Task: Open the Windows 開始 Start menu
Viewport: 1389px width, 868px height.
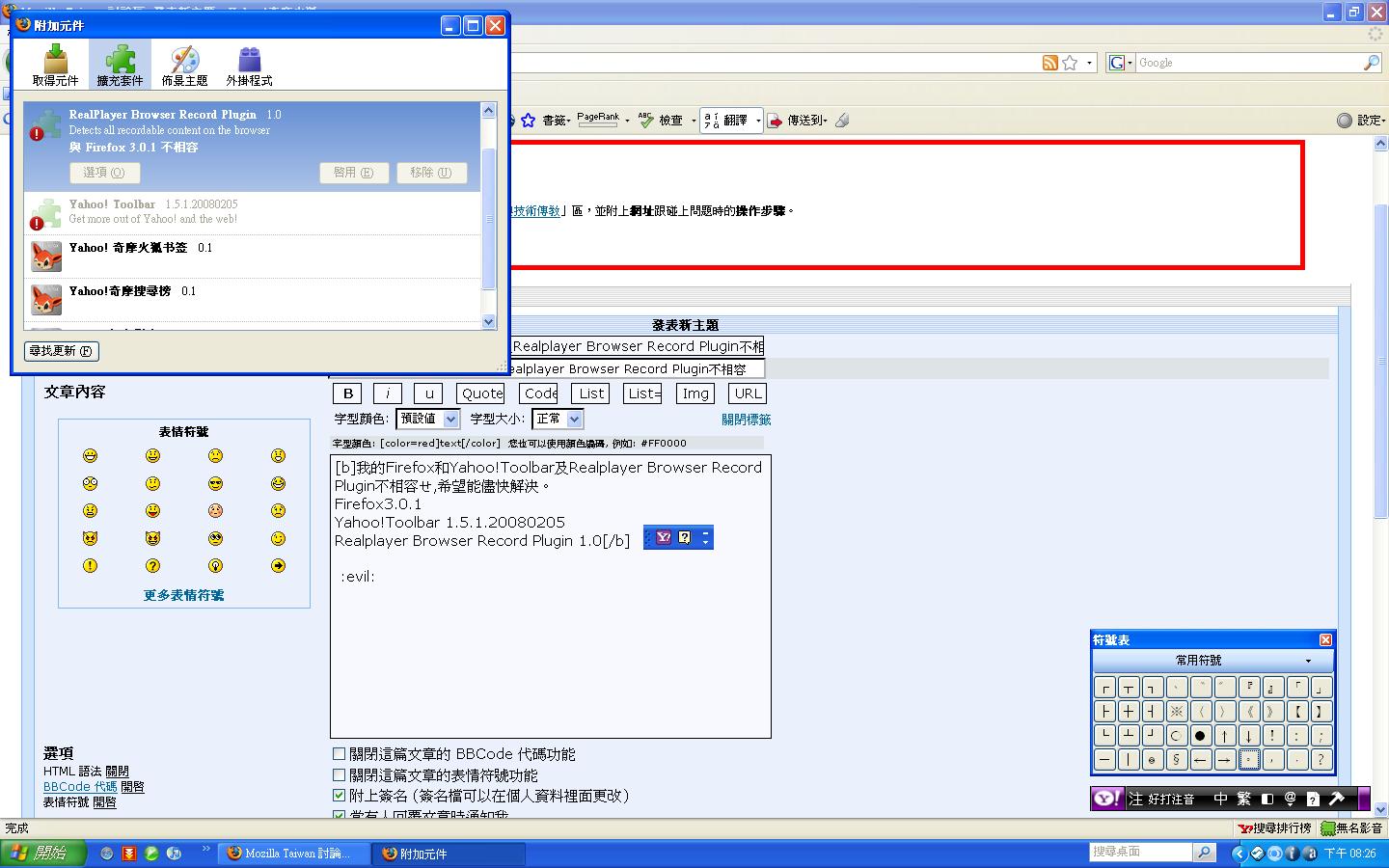Action: [x=43, y=854]
